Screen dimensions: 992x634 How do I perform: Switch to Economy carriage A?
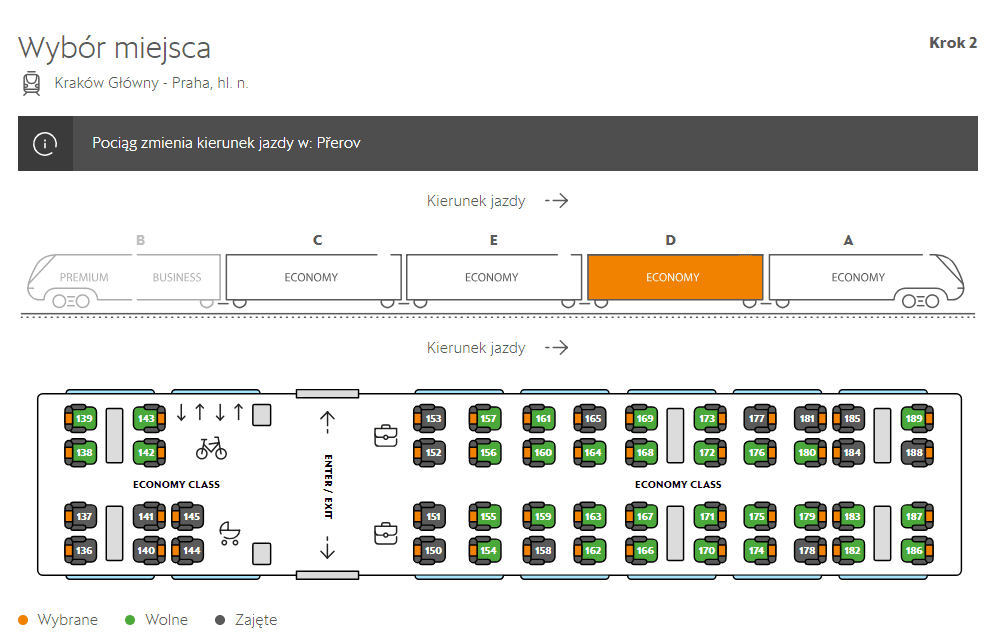point(865,277)
